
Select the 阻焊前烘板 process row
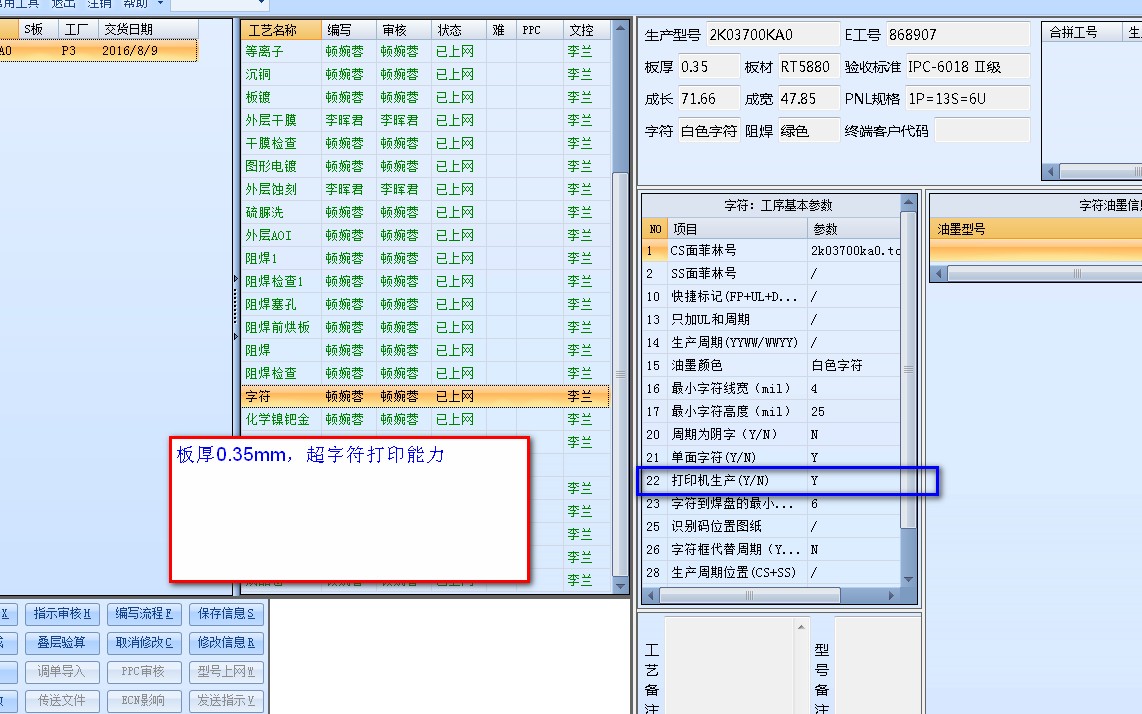pyautogui.click(x=425, y=328)
